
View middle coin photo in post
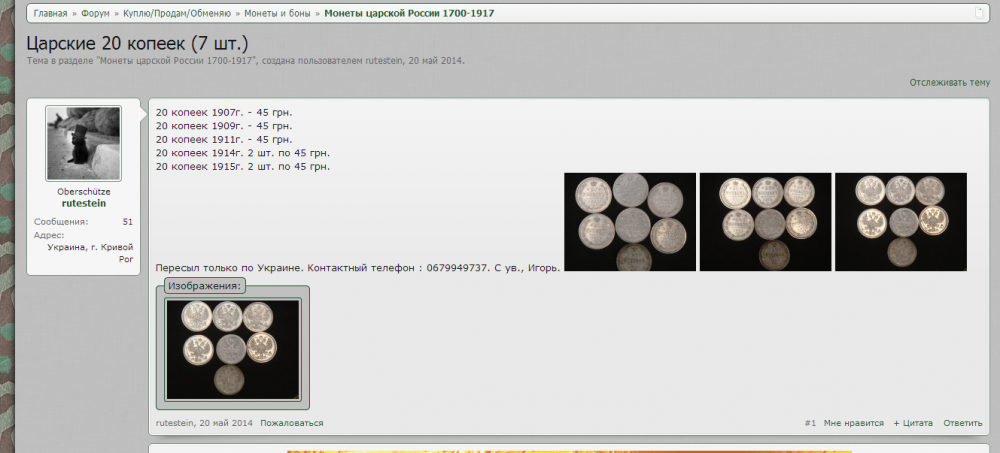point(765,222)
